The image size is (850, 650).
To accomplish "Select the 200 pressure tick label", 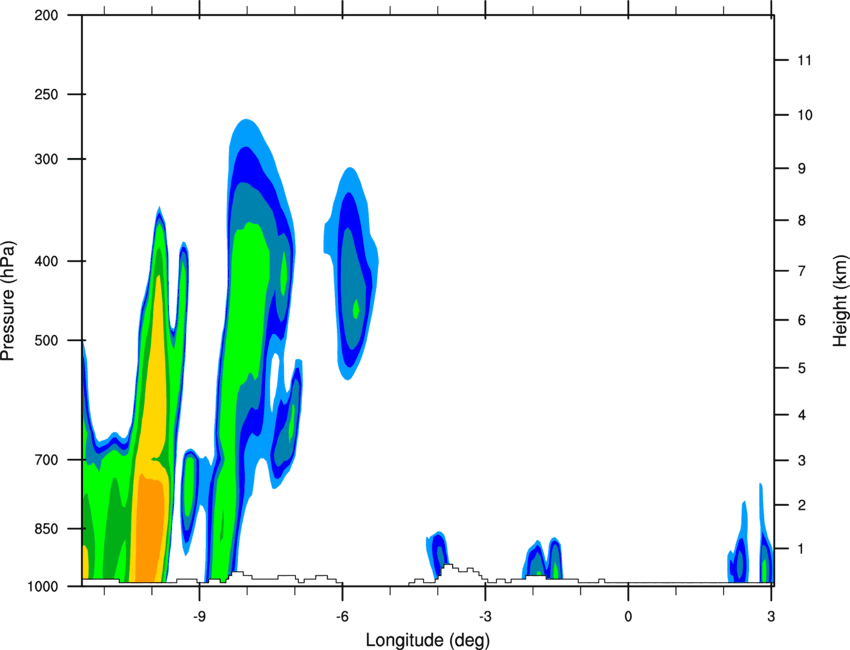I will (x=46, y=16).
